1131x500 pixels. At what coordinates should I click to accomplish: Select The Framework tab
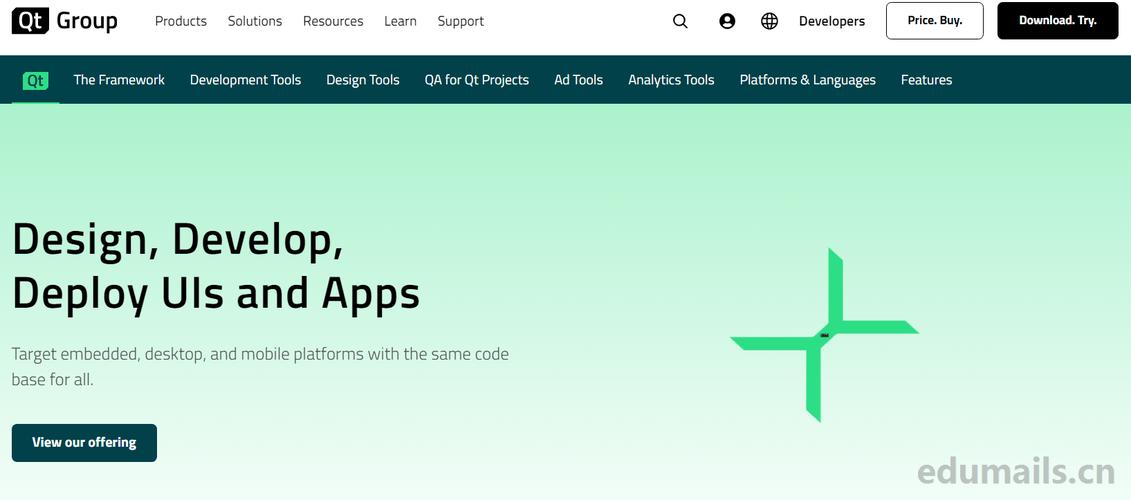(x=119, y=80)
